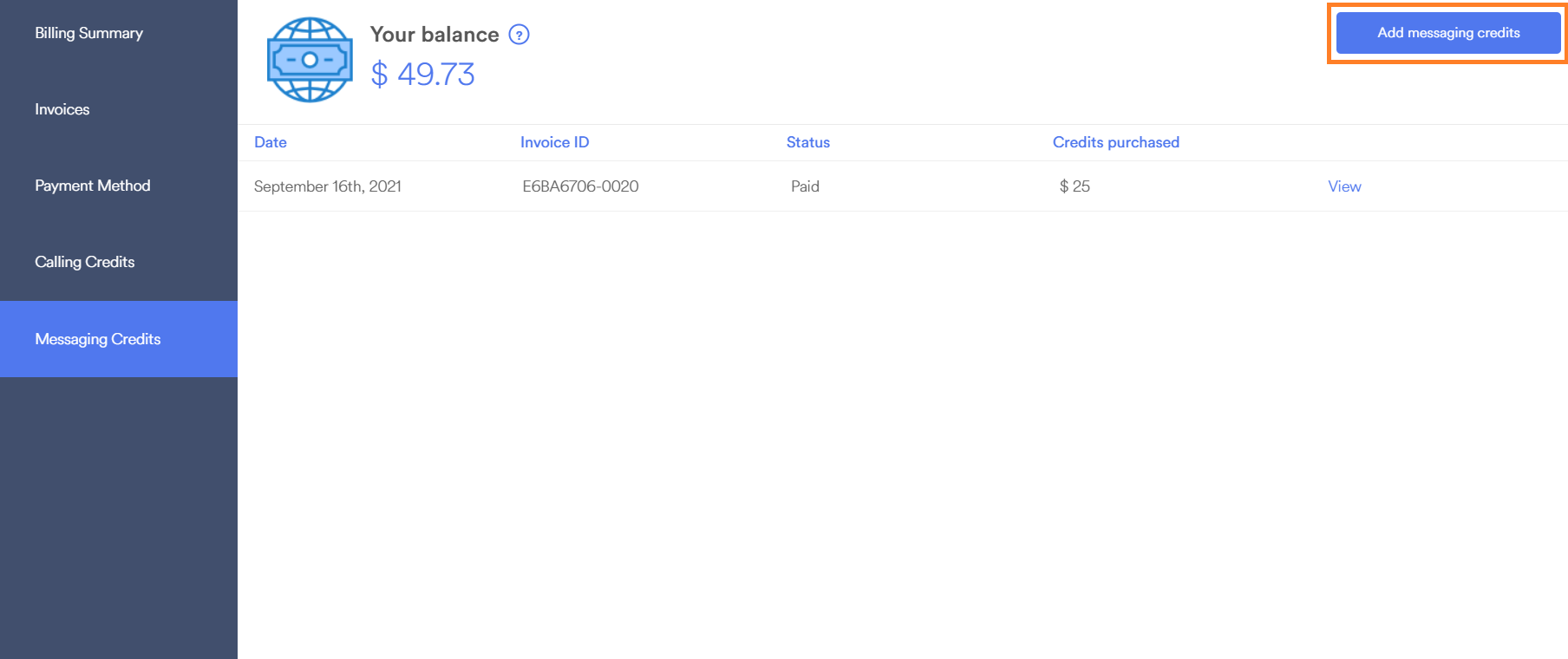Click the Invoice ID column header
The image size is (1568, 659).
click(555, 142)
